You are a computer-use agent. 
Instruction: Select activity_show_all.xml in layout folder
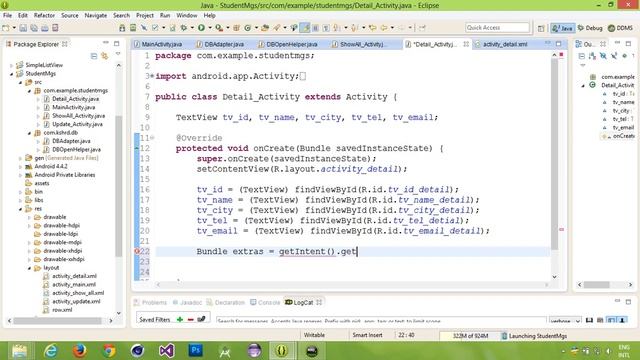[78, 293]
